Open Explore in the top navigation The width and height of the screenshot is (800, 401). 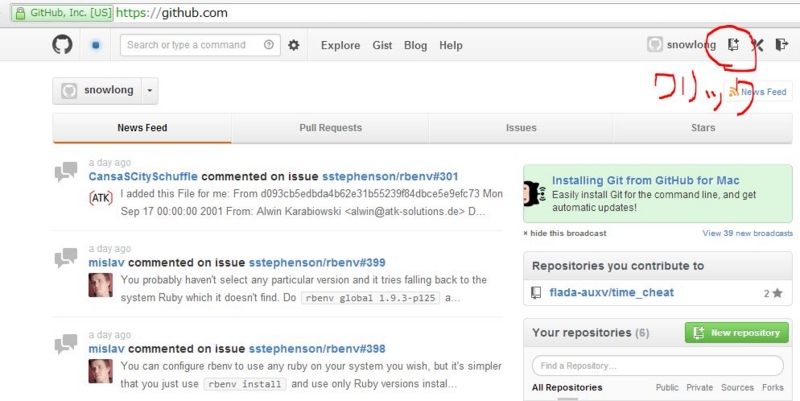340,45
